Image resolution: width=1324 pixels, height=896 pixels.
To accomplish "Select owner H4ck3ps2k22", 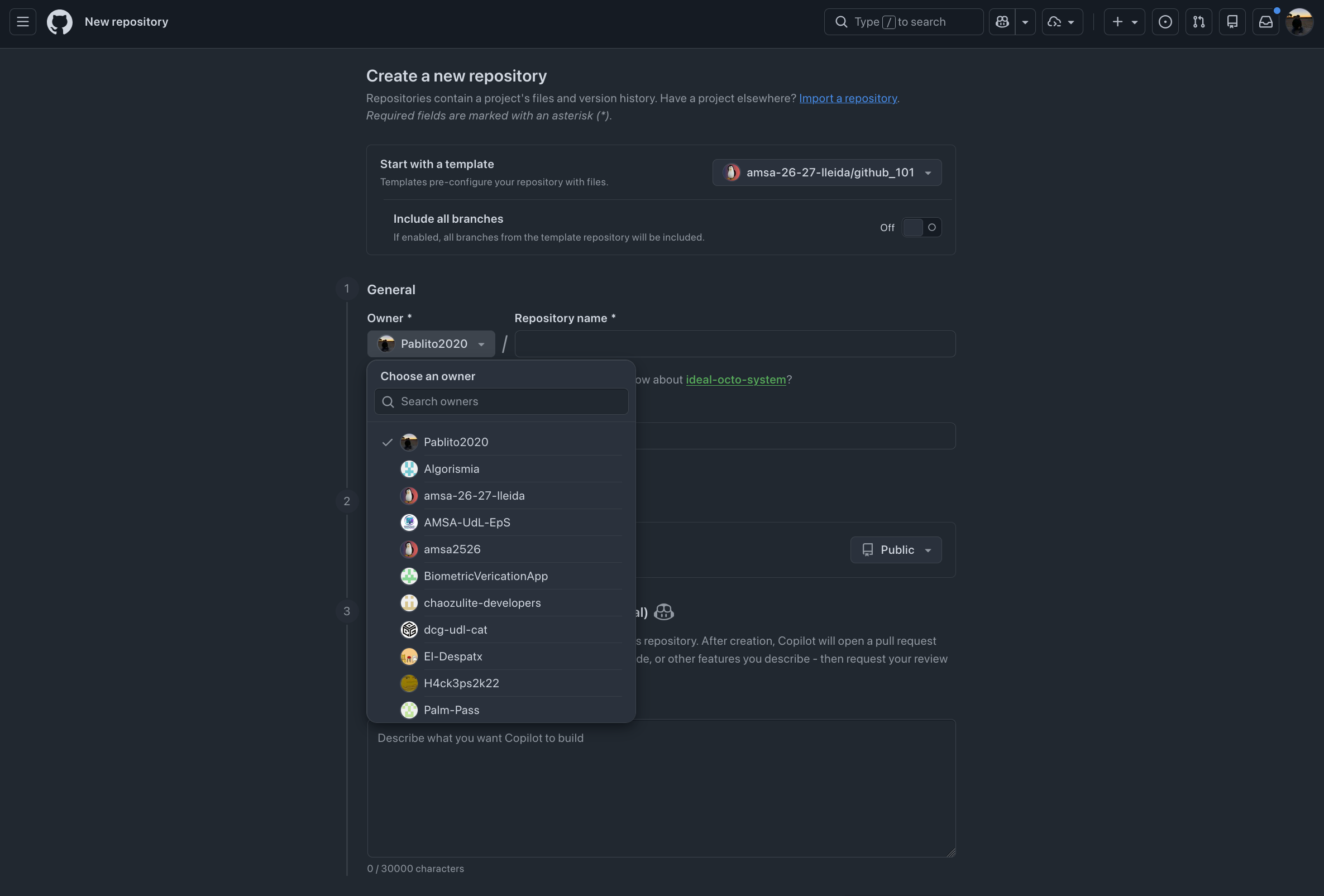I will (x=501, y=683).
